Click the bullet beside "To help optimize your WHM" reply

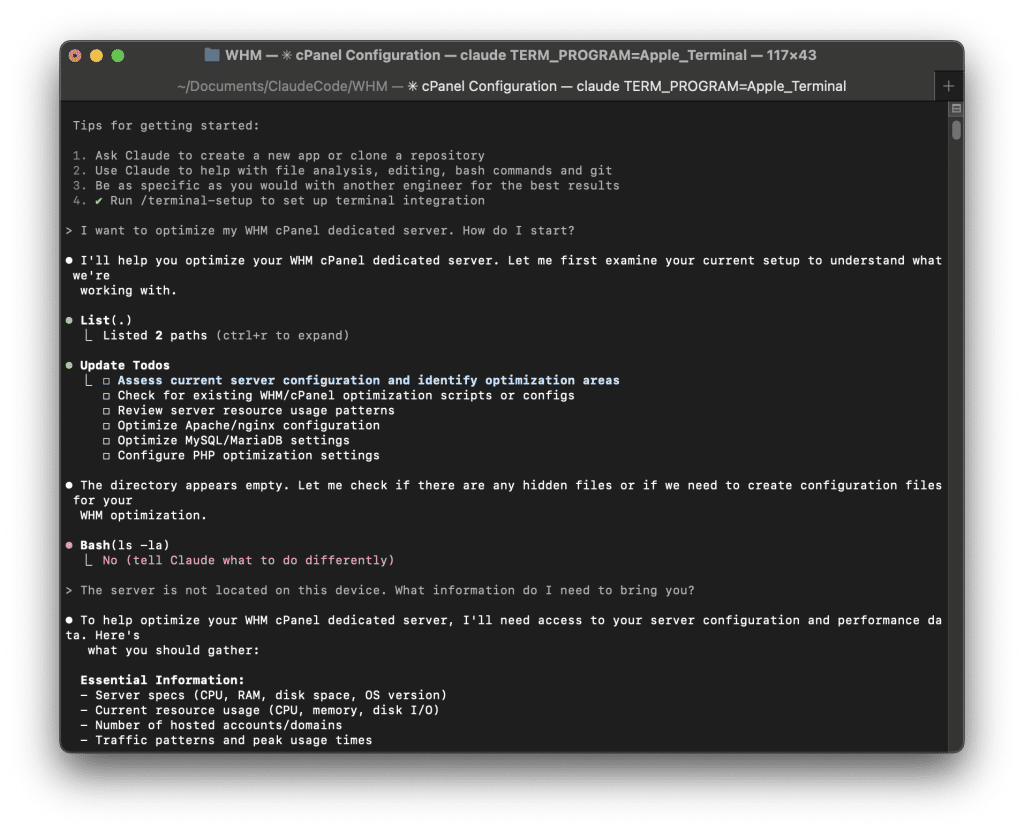coord(68,620)
